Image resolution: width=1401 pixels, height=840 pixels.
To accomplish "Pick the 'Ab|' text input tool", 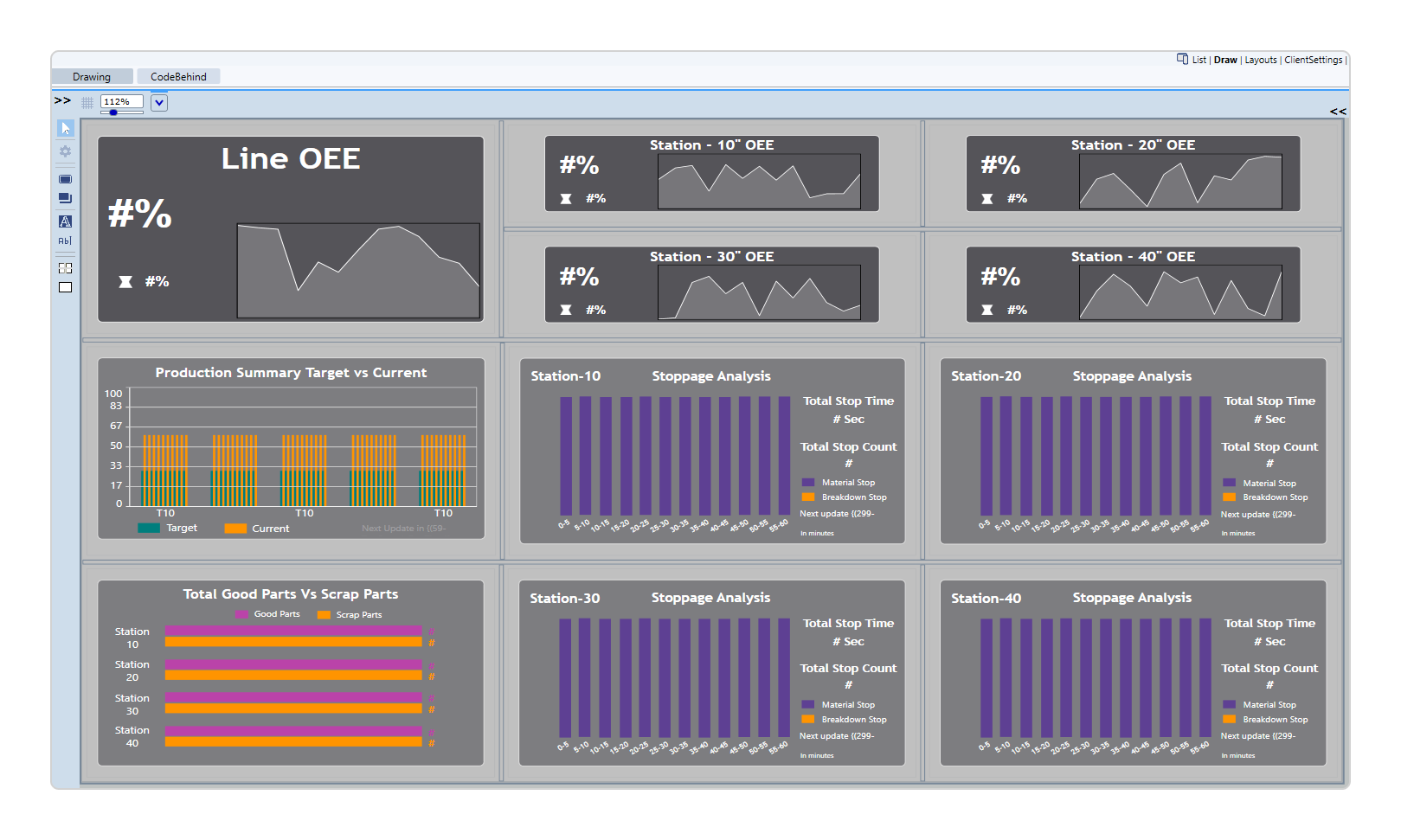I will point(66,241).
